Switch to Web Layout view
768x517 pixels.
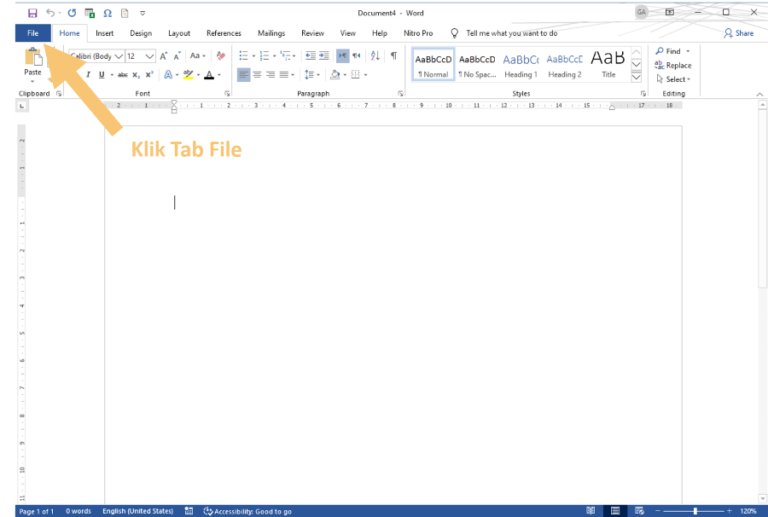pos(639,511)
